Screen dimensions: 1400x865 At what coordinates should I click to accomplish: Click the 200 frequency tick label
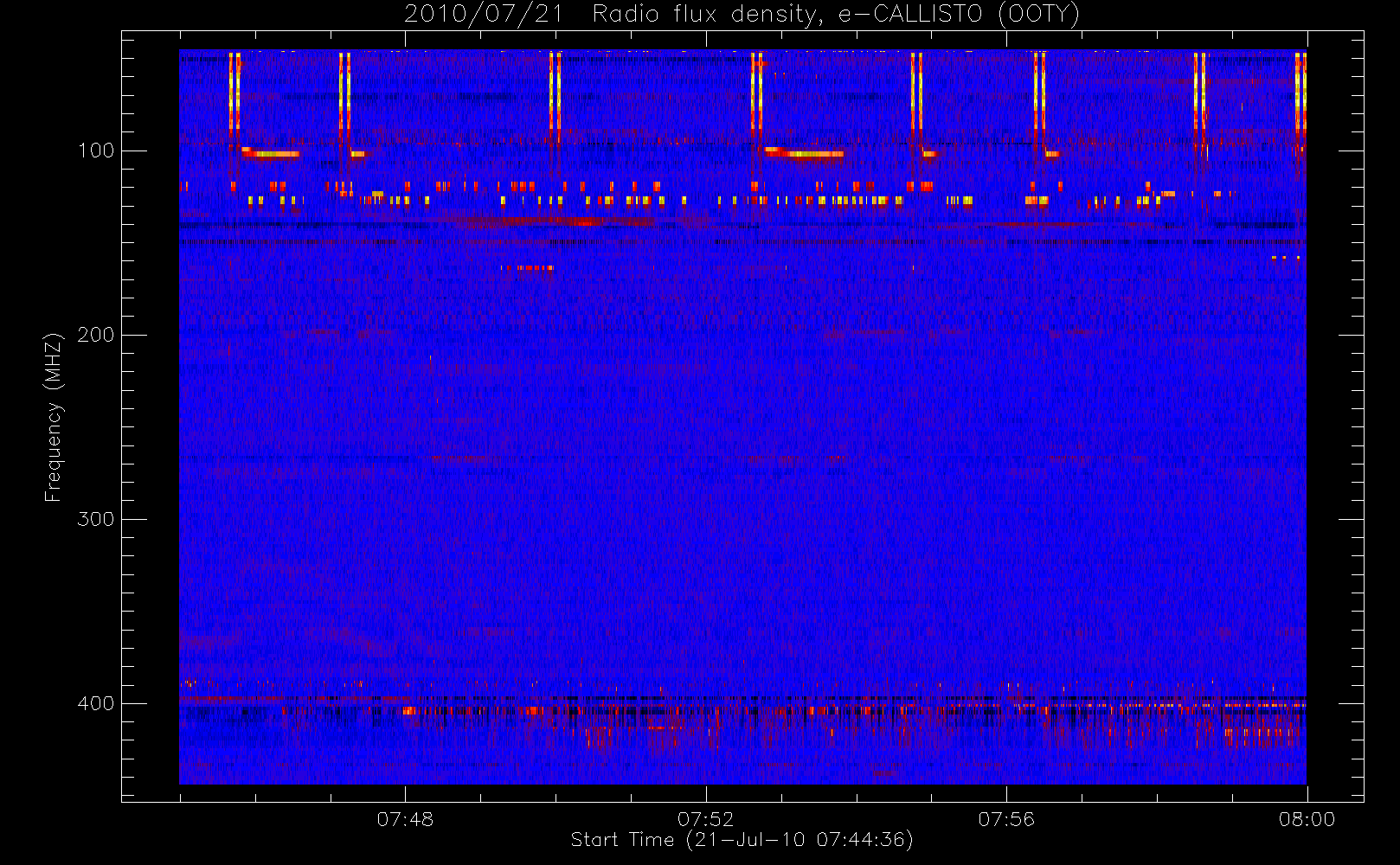(96, 335)
